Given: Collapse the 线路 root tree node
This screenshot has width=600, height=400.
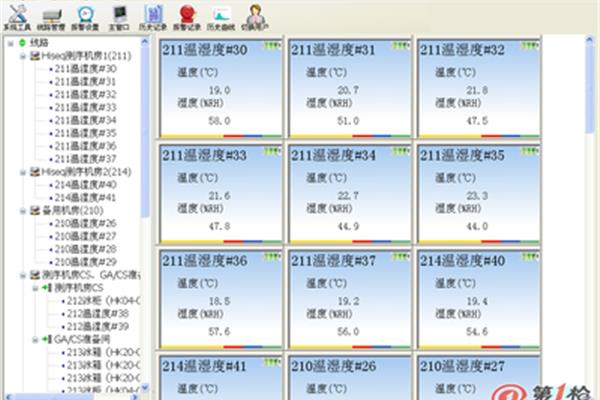Looking at the screenshot, I should click(x=11, y=43).
